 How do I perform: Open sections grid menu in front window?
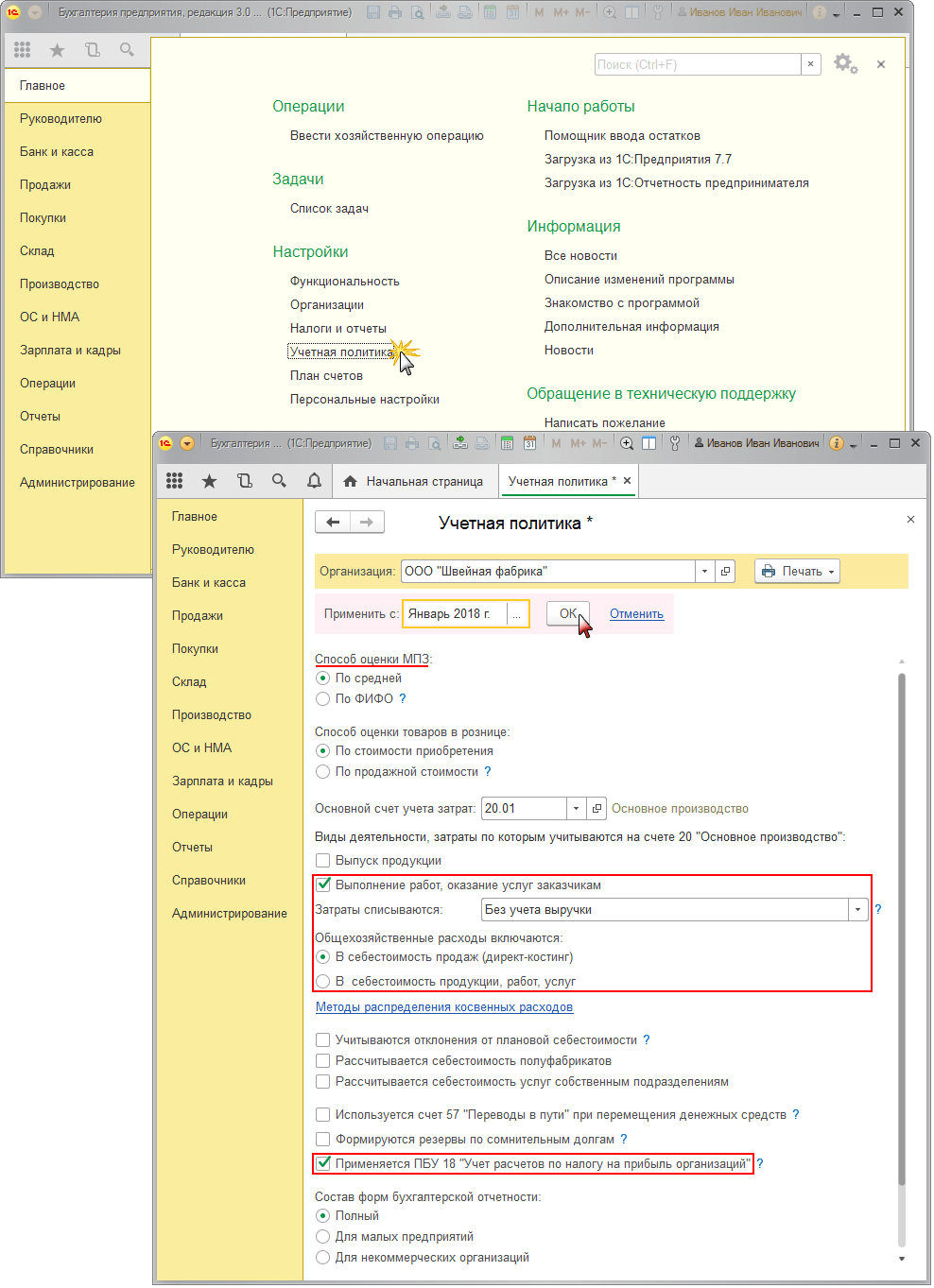174,481
